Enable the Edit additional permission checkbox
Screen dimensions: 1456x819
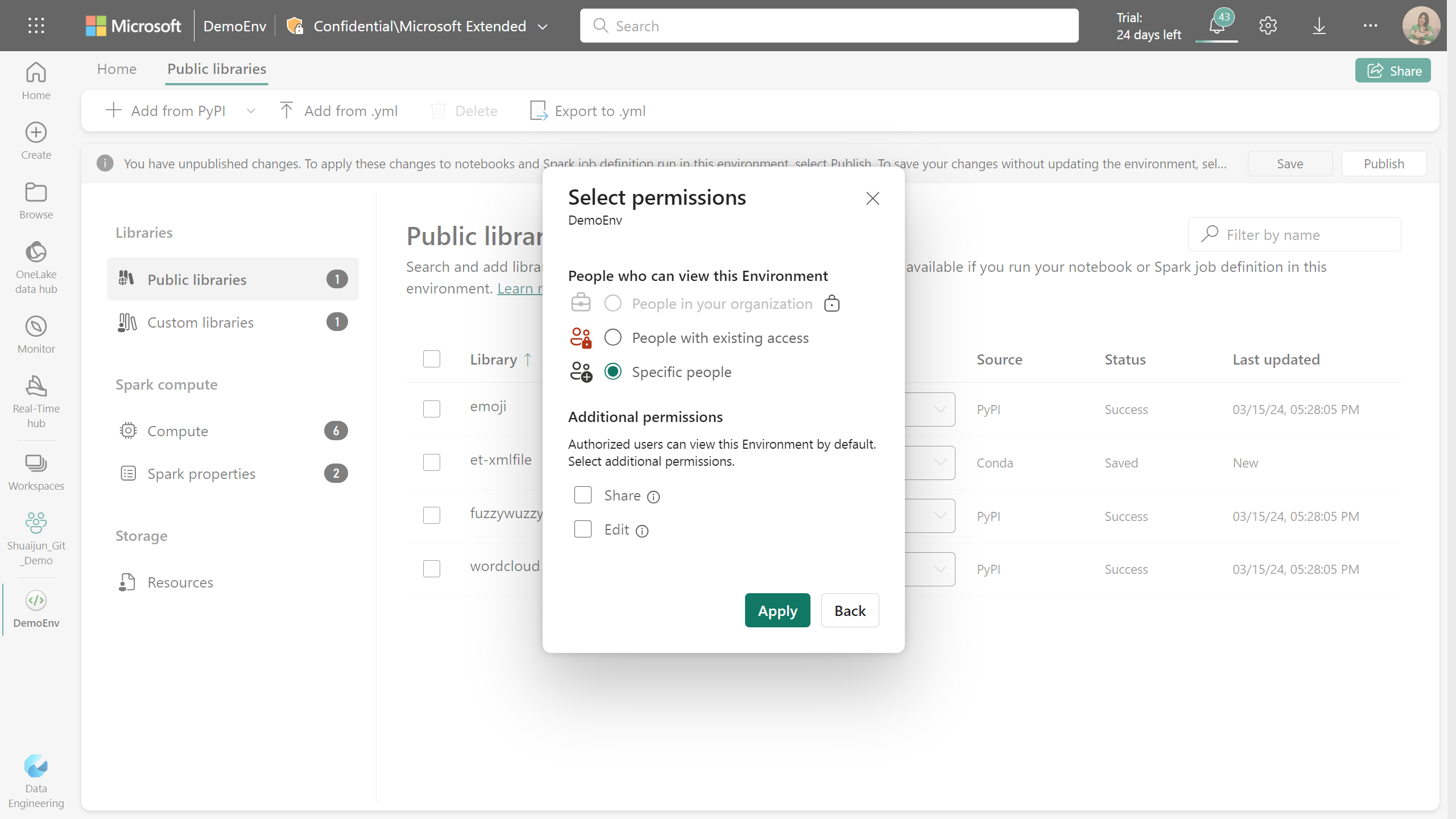point(583,529)
